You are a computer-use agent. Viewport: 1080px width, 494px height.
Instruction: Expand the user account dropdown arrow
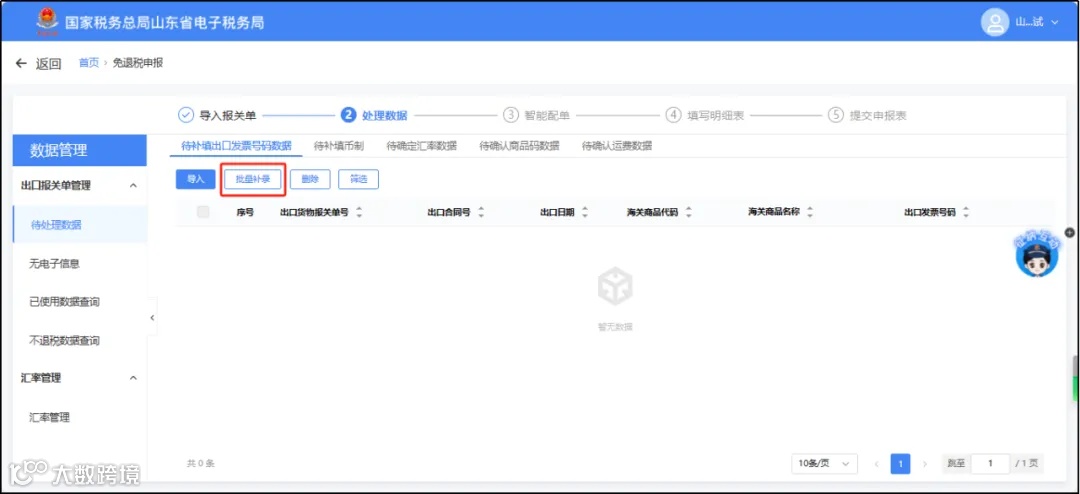(1055, 23)
